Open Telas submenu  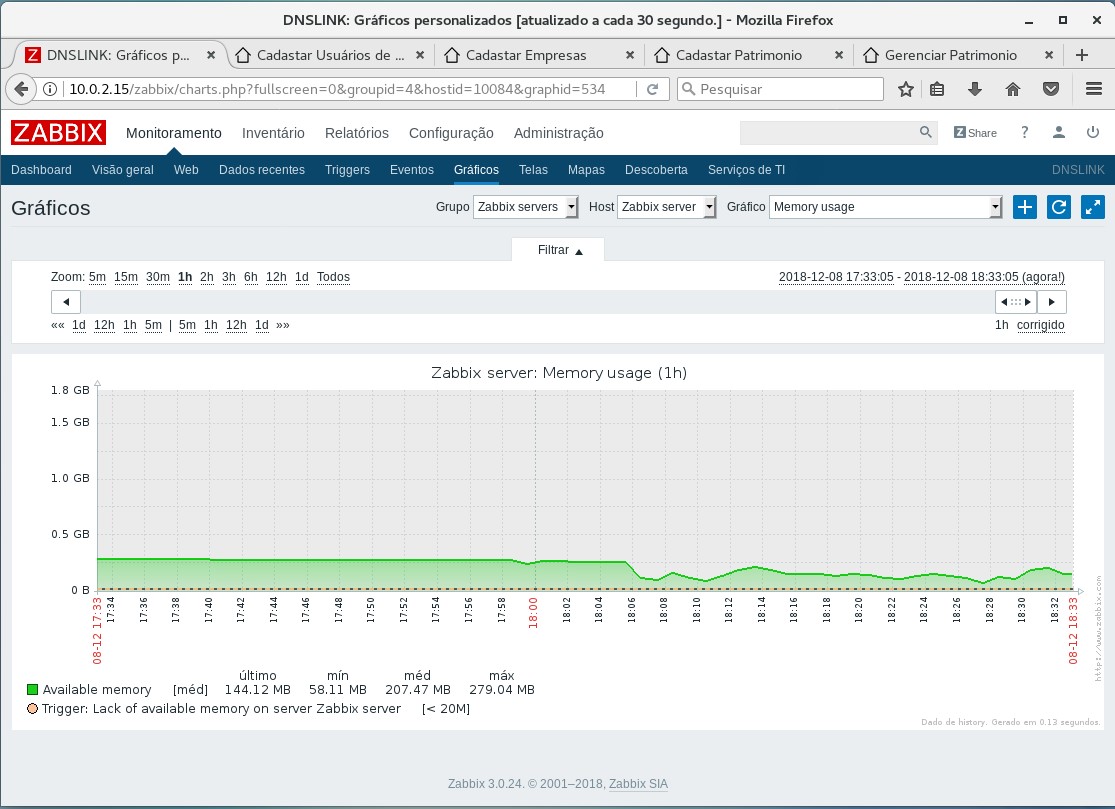coord(533,170)
